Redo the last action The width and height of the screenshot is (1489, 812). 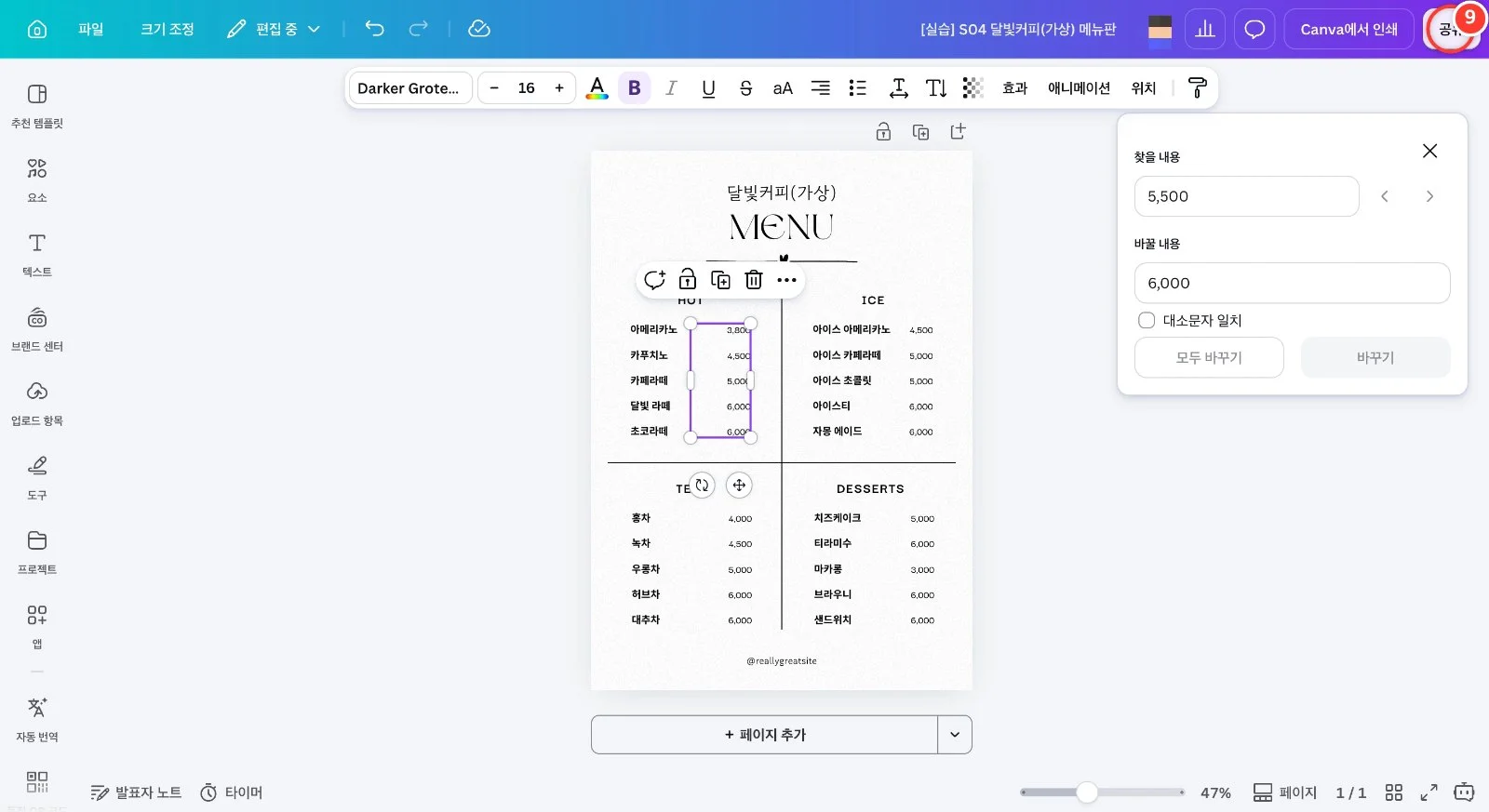click(x=419, y=29)
